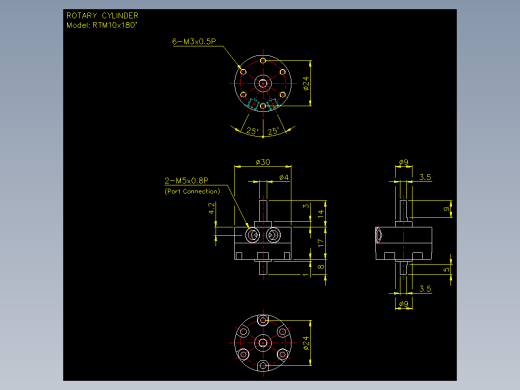The height and width of the screenshot is (390, 520).
Task: Click the right 25° angle label
Action: (273, 131)
